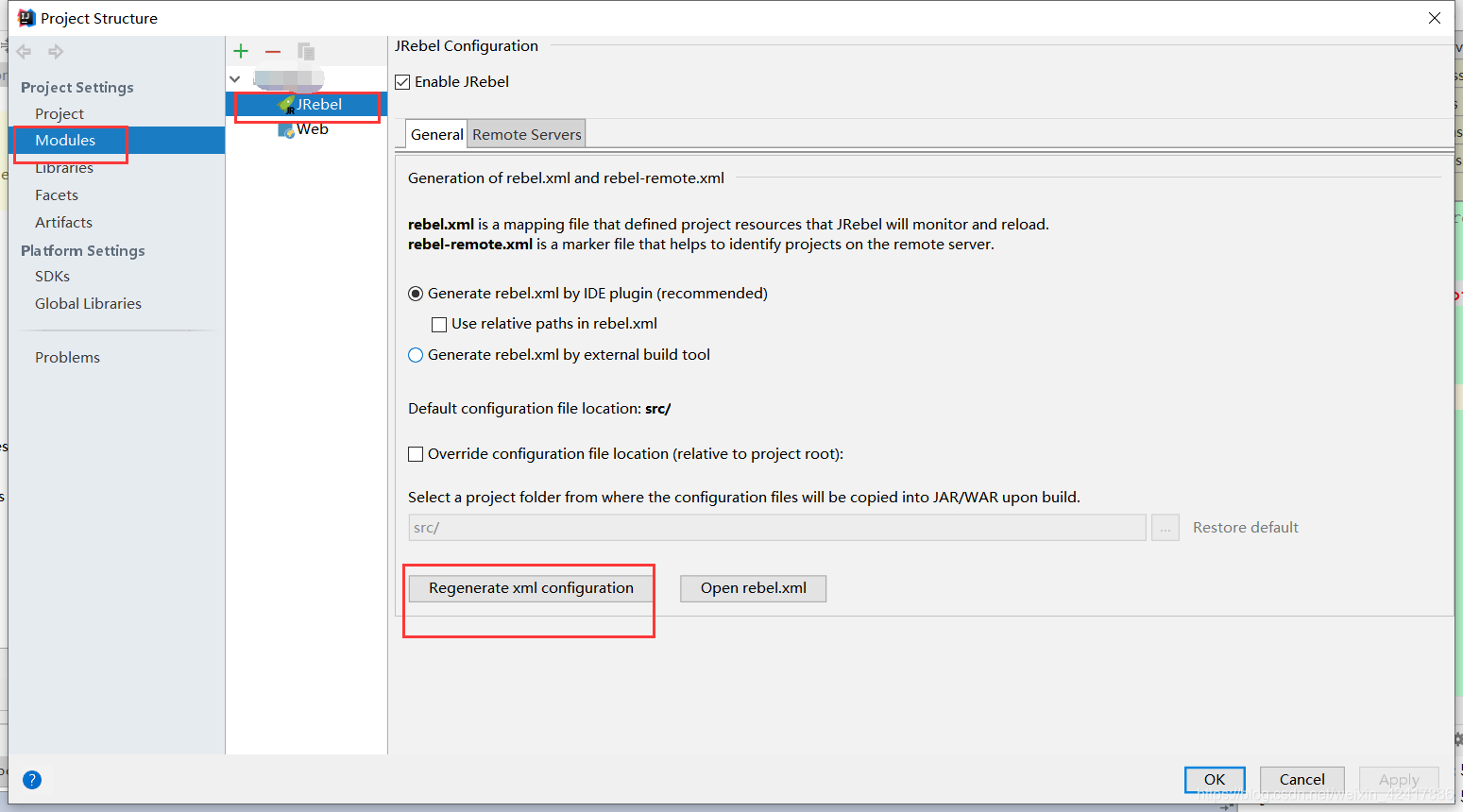Click the Project Settings header text

tap(77, 87)
